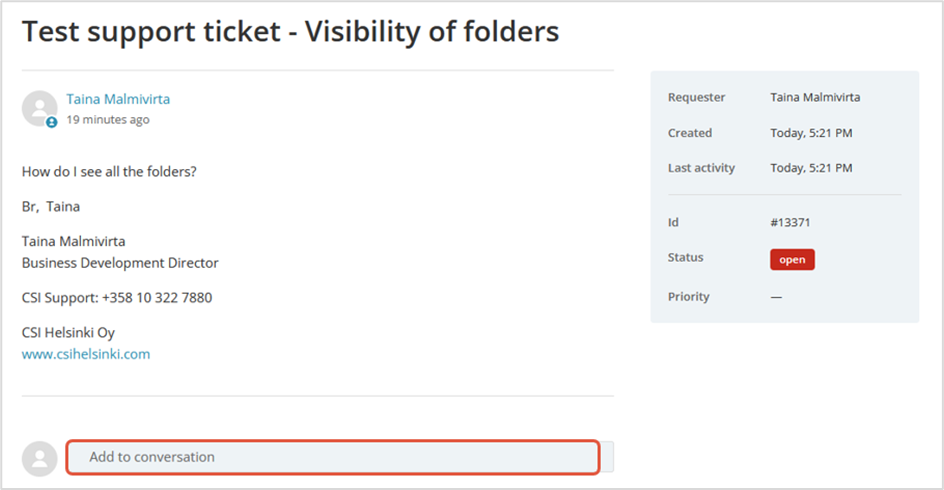Click the requester name in the details panel
Image resolution: width=944 pixels, height=490 pixels.
pos(815,98)
